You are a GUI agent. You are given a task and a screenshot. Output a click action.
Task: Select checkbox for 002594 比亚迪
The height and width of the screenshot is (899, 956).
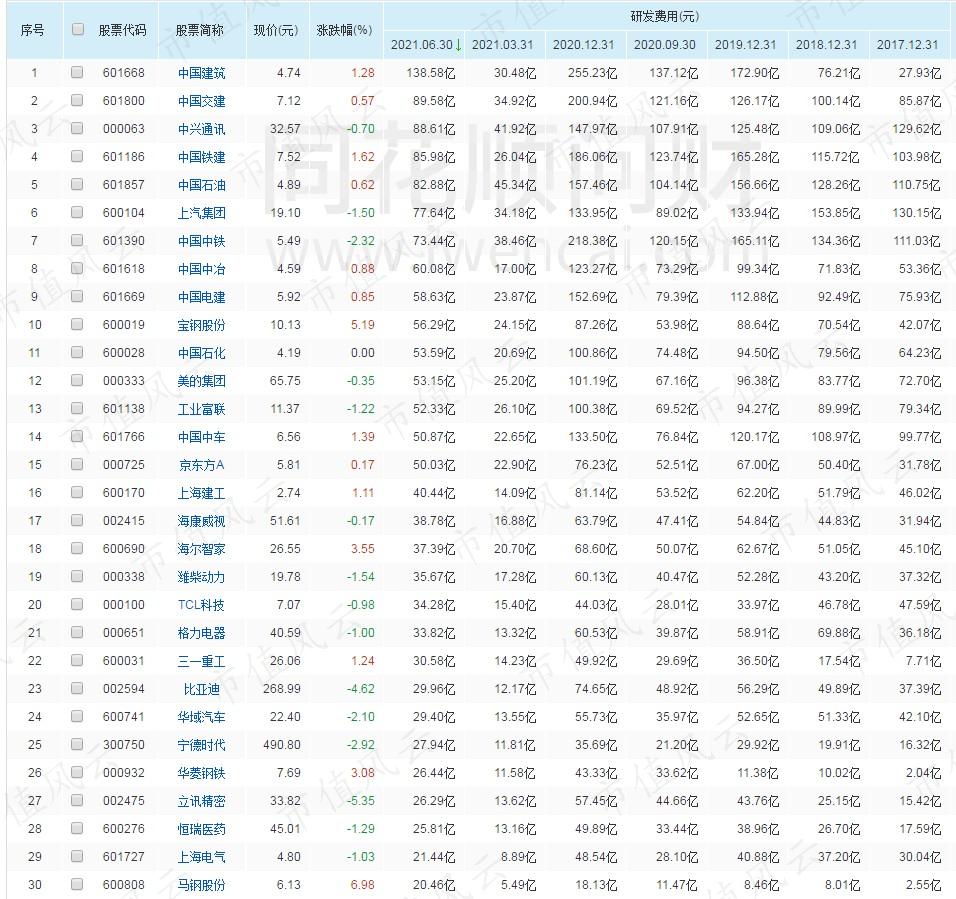click(77, 688)
